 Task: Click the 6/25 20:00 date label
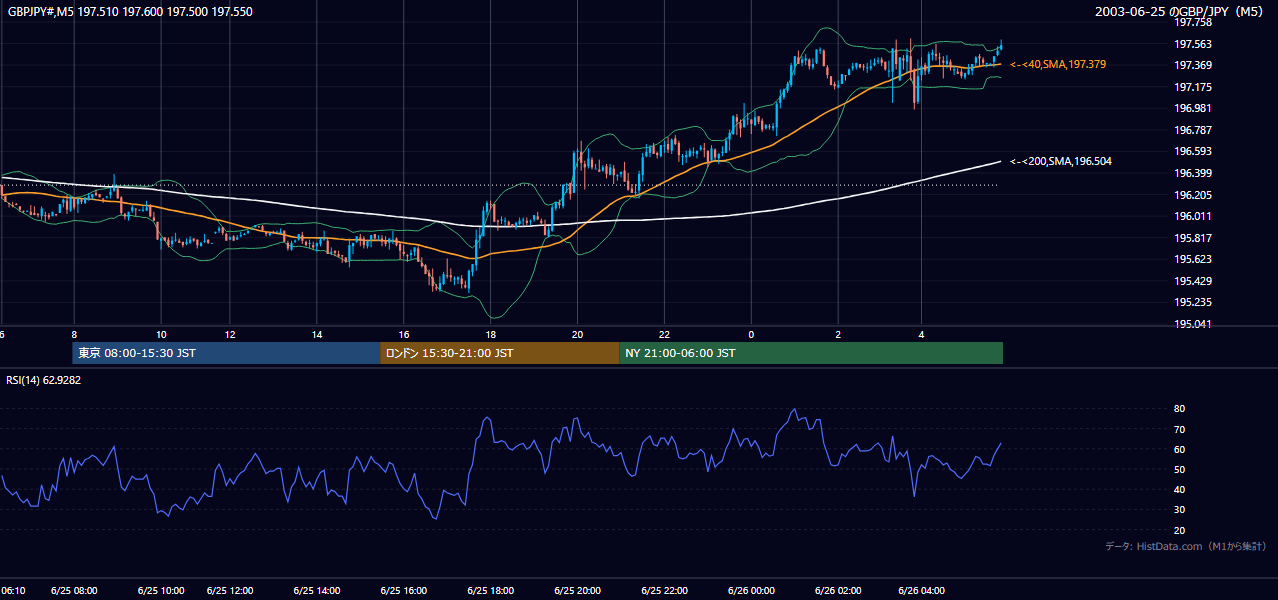(576, 591)
